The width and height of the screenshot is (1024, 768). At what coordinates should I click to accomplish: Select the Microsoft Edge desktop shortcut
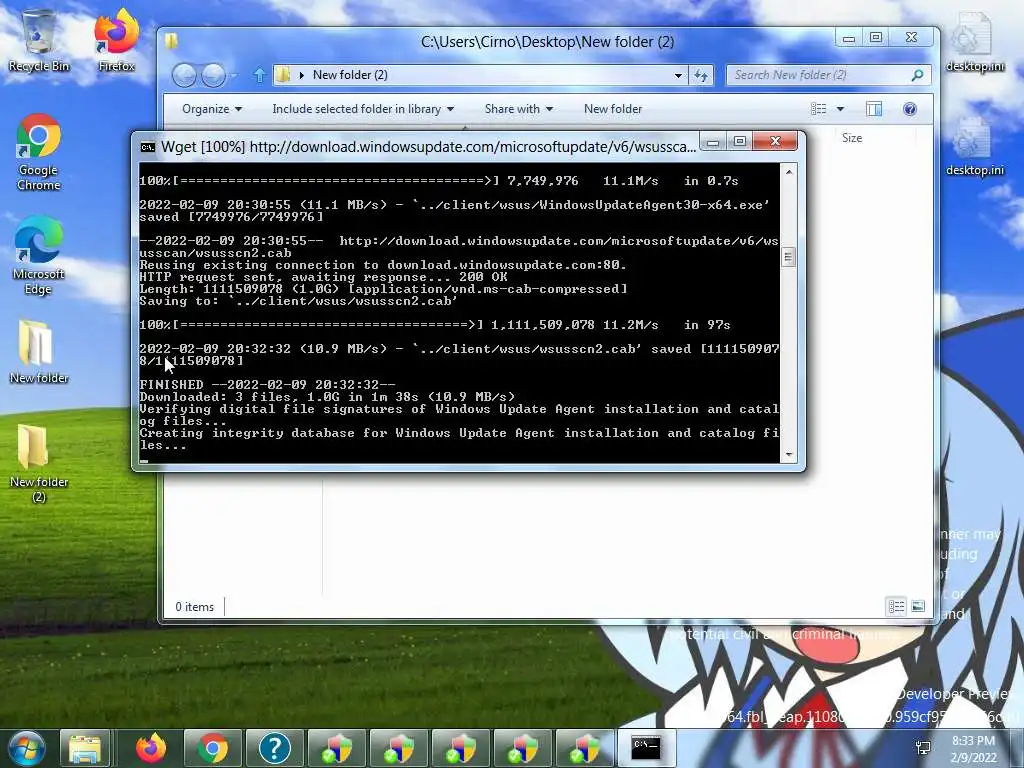point(39,256)
